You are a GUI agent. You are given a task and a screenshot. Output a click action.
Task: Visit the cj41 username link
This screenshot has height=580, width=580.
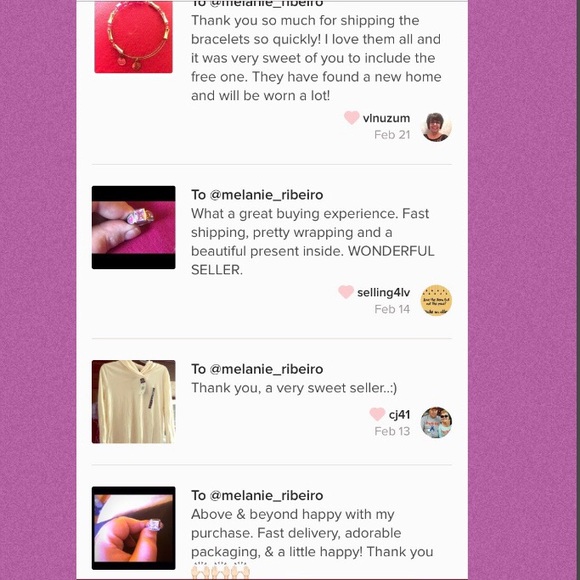399,415
